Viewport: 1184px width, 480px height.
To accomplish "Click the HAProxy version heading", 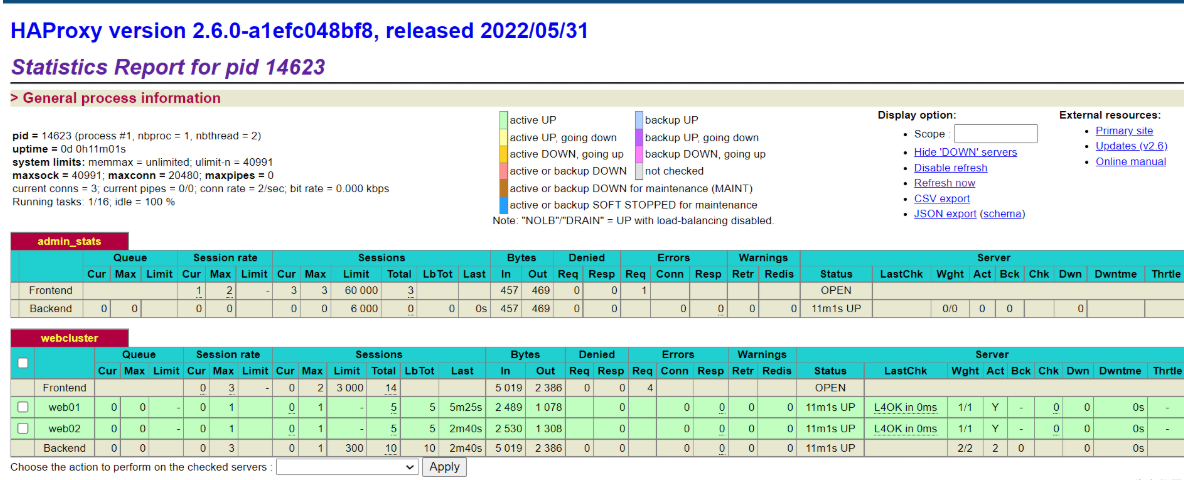I will pos(299,31).
